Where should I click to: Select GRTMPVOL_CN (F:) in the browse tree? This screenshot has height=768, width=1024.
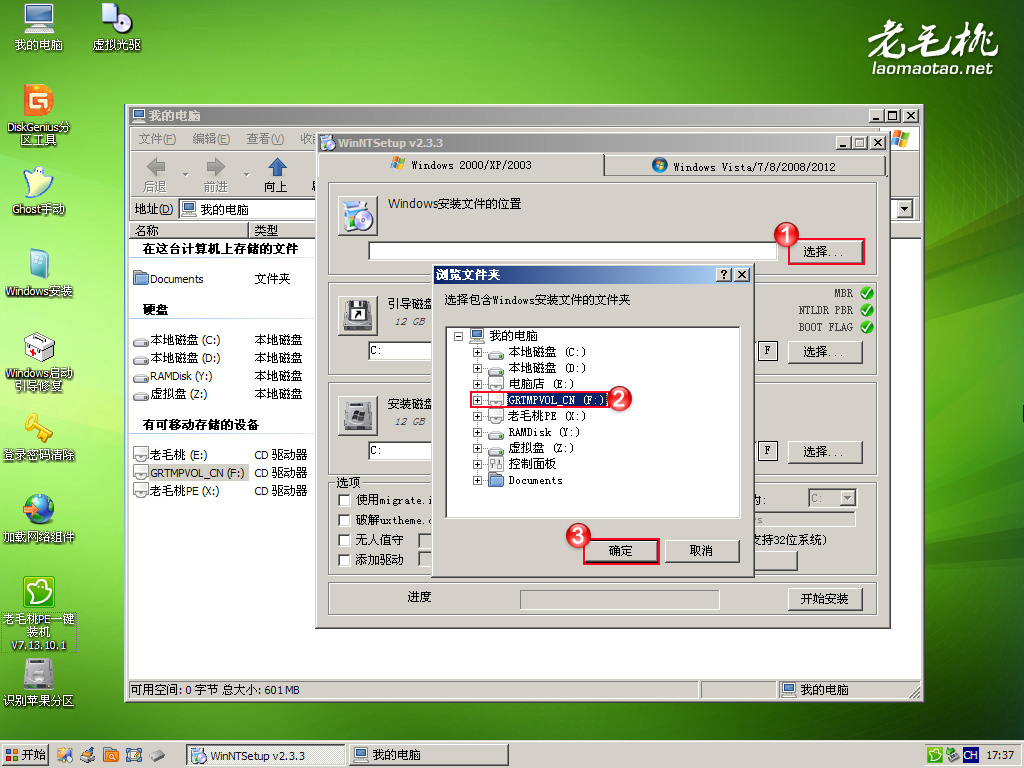pos(556,400)
